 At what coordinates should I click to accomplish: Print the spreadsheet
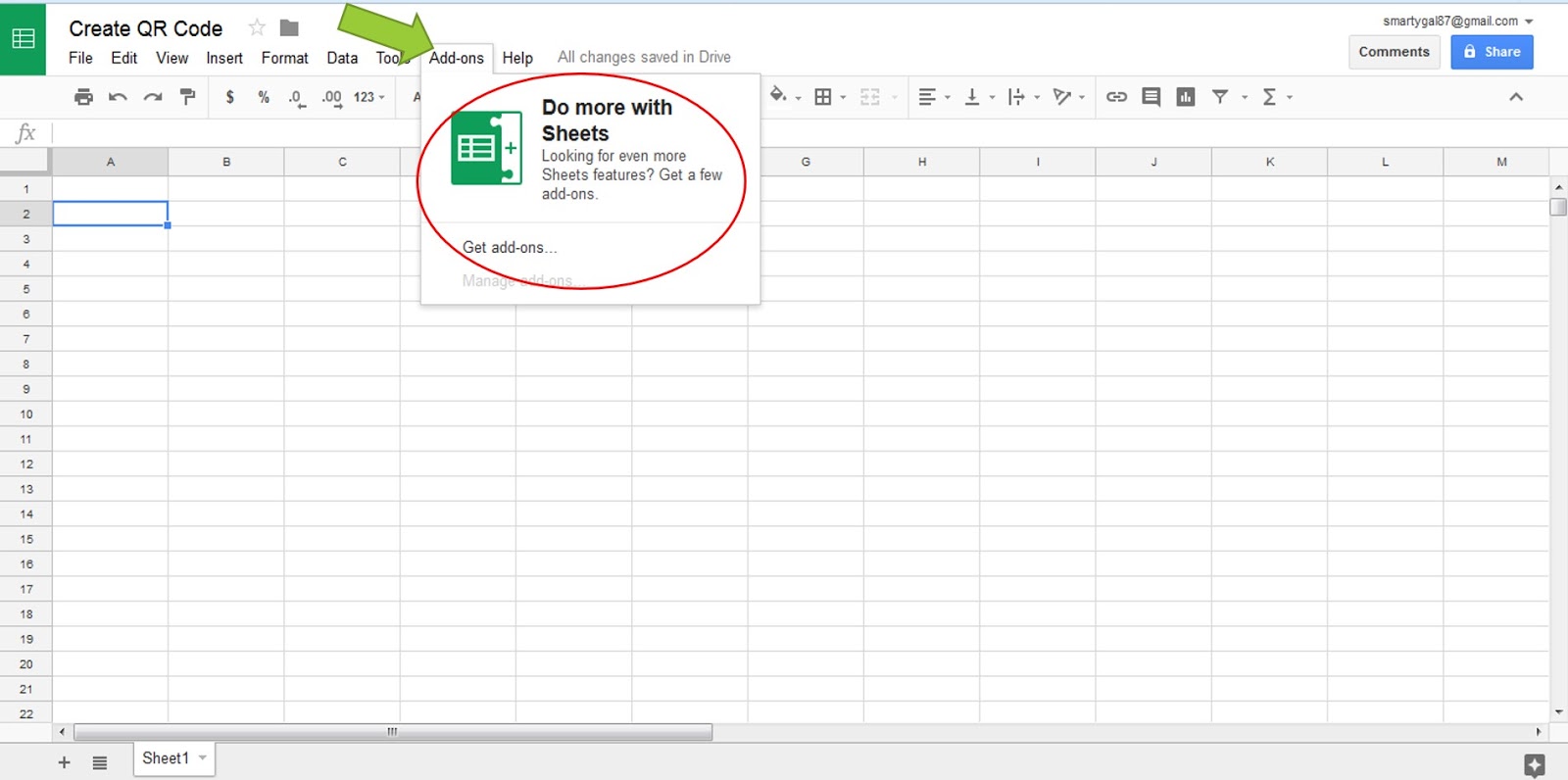pos(84,97)
